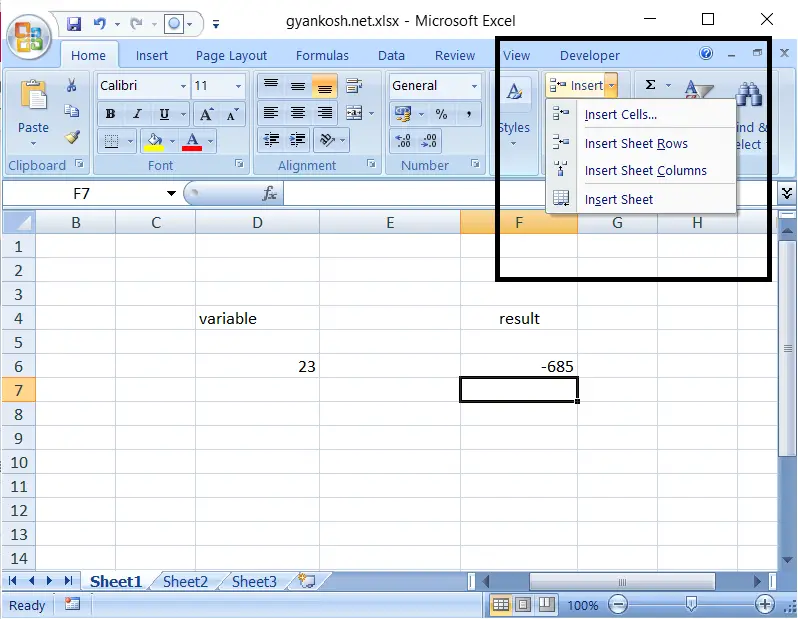The height and width of the screenshot is (619, 798).
Task: Decrease decimal places
Action: [429, 141]
